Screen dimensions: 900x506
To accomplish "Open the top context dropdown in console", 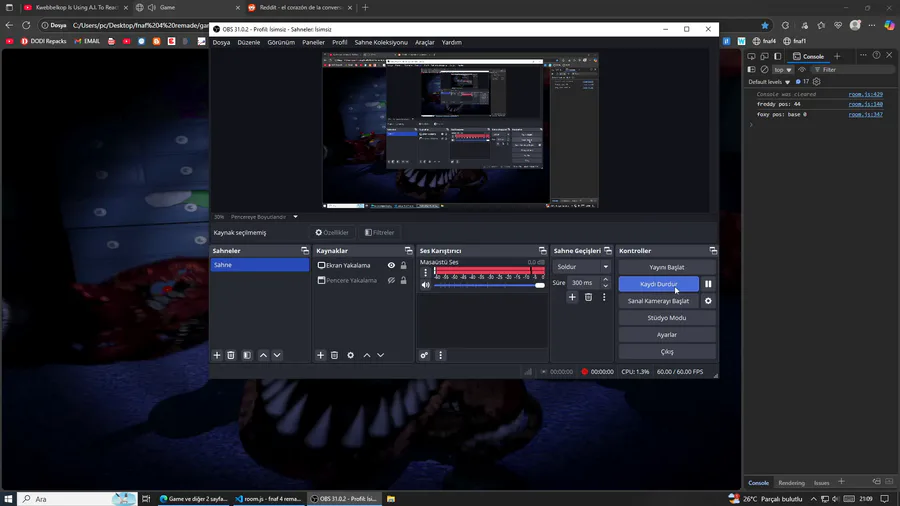I will click(783, 69).
